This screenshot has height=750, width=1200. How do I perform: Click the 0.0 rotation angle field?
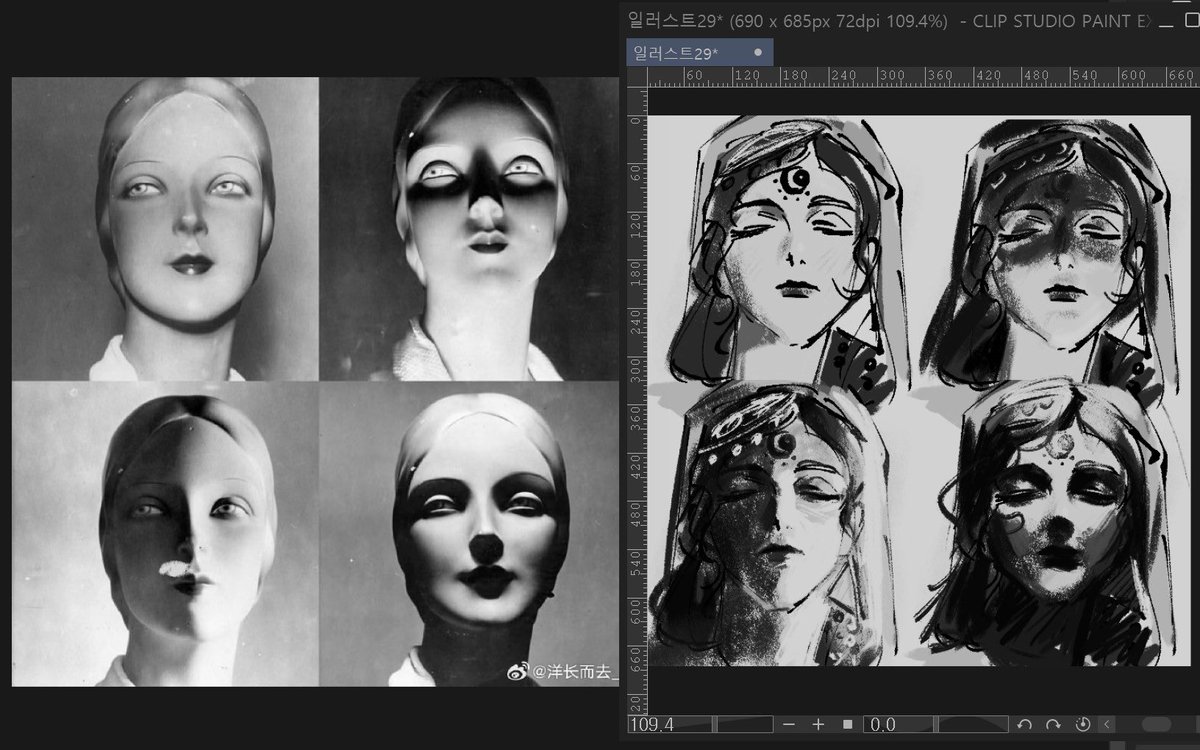[900, 724]
